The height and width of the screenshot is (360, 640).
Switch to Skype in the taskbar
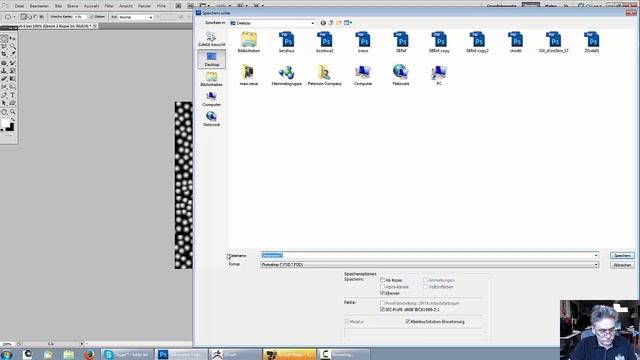(127, 354)
